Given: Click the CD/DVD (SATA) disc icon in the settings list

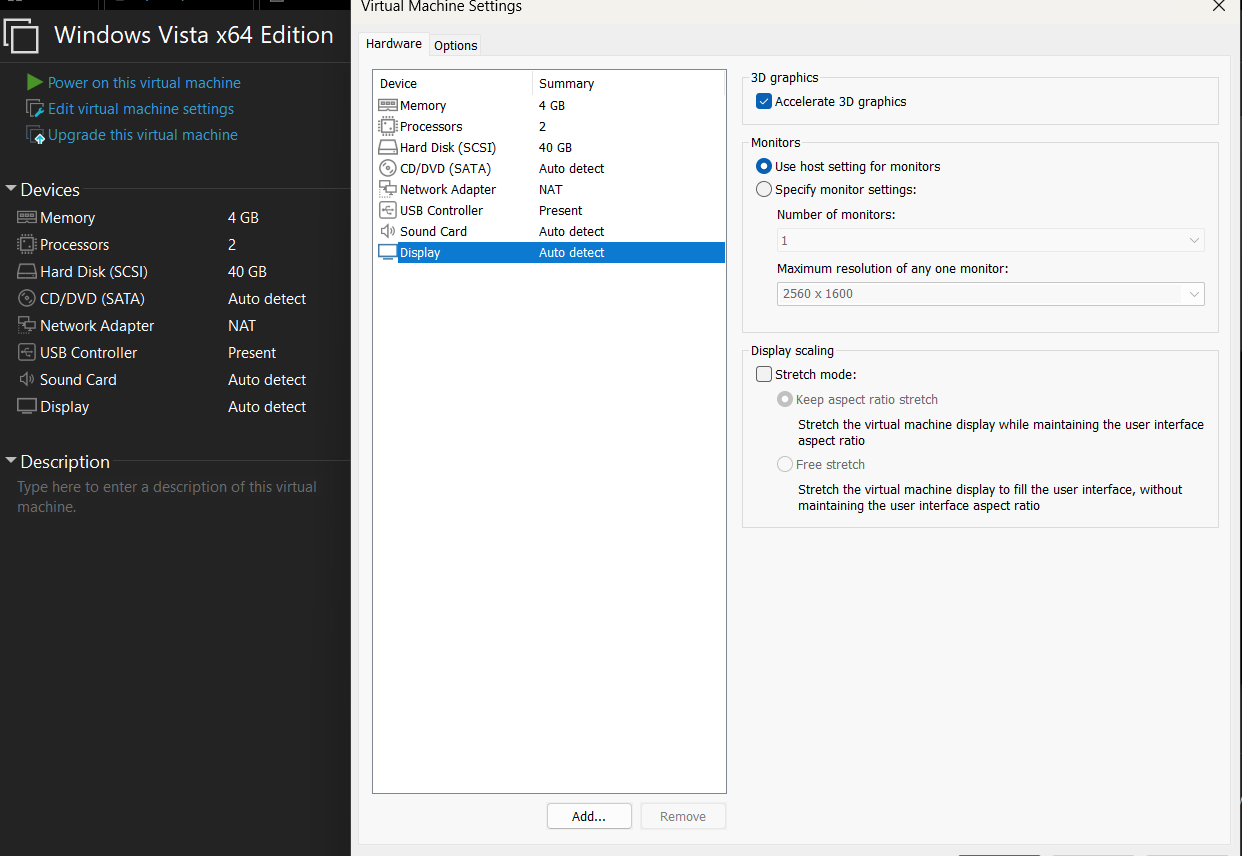Looking at the screenshot, I should pos(388,168).
